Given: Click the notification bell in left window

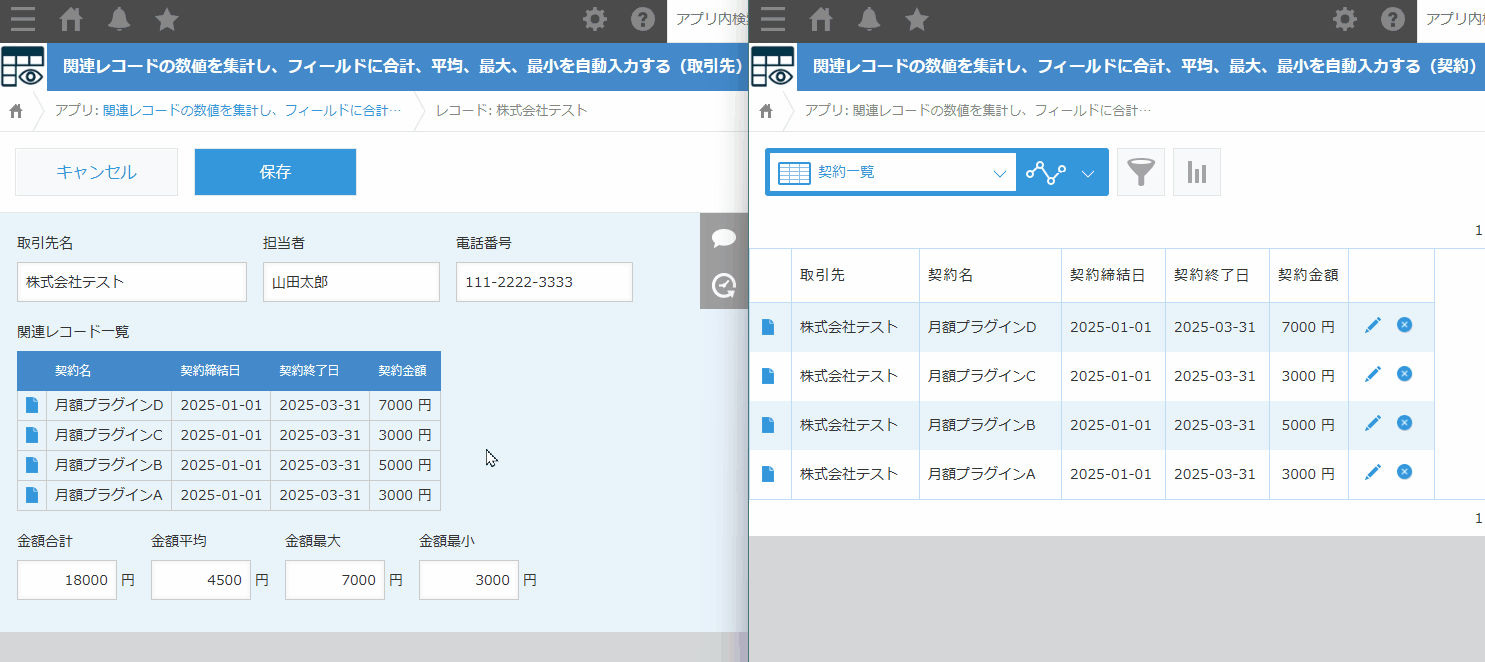Looking at the screenshot, I should (119, 19).
